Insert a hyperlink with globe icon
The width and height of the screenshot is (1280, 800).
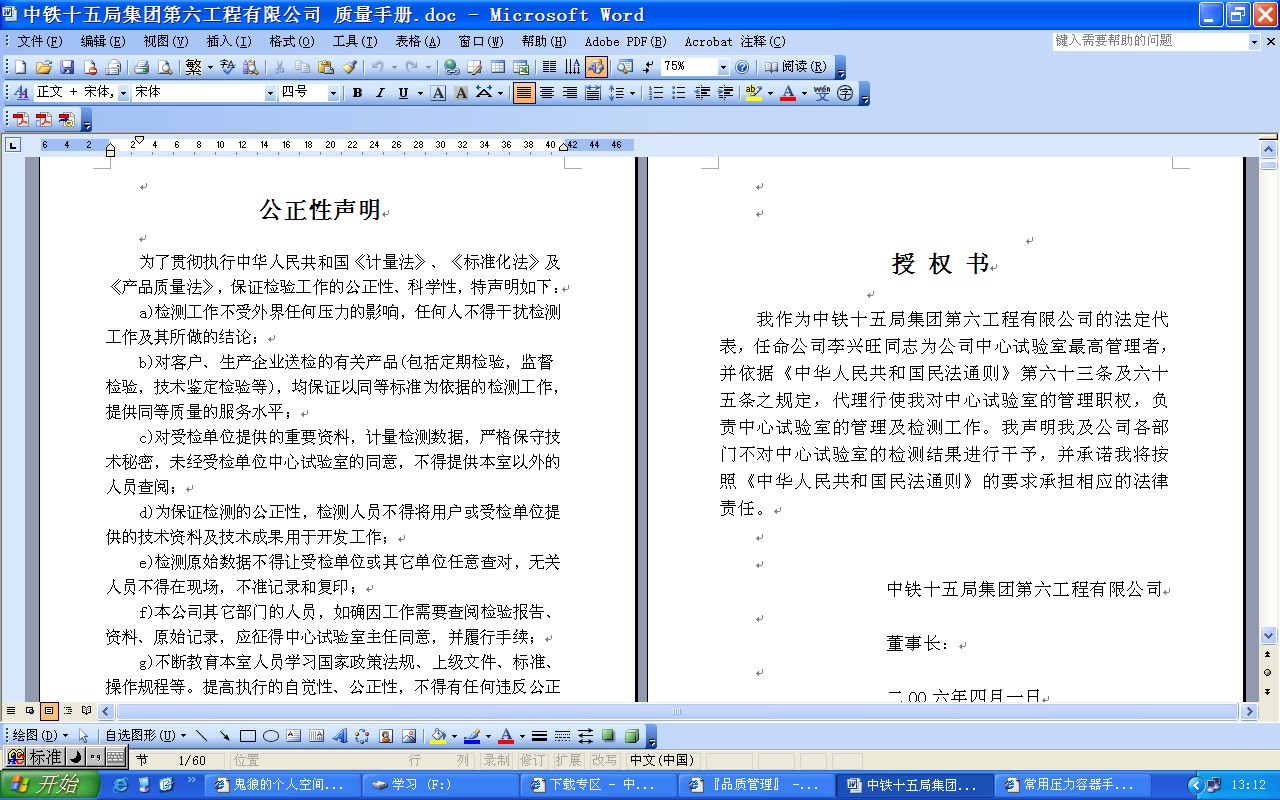(451, 67)
